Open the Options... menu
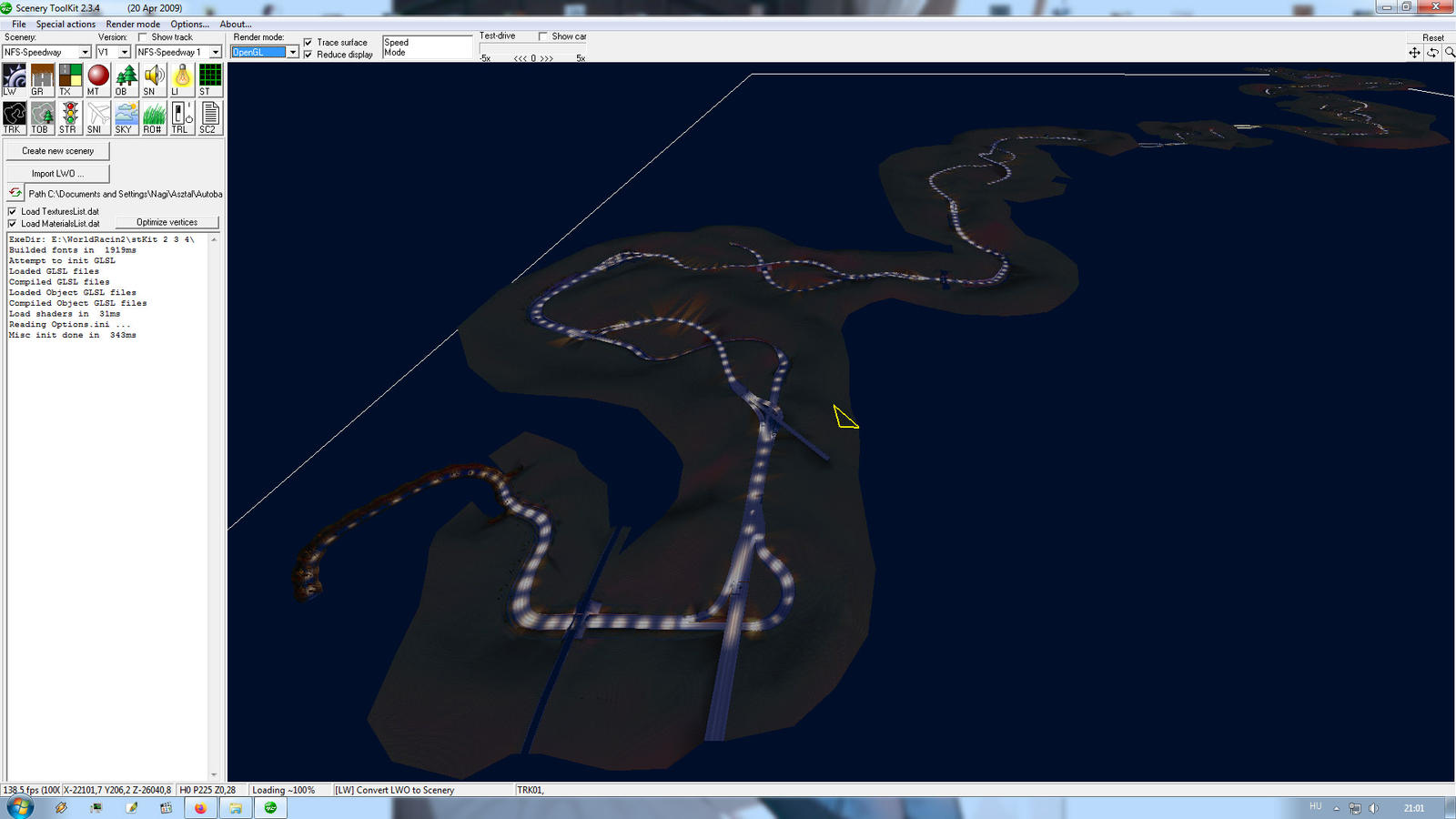The height and width of the screenshot is (819, 1456). tap(189, 25)
